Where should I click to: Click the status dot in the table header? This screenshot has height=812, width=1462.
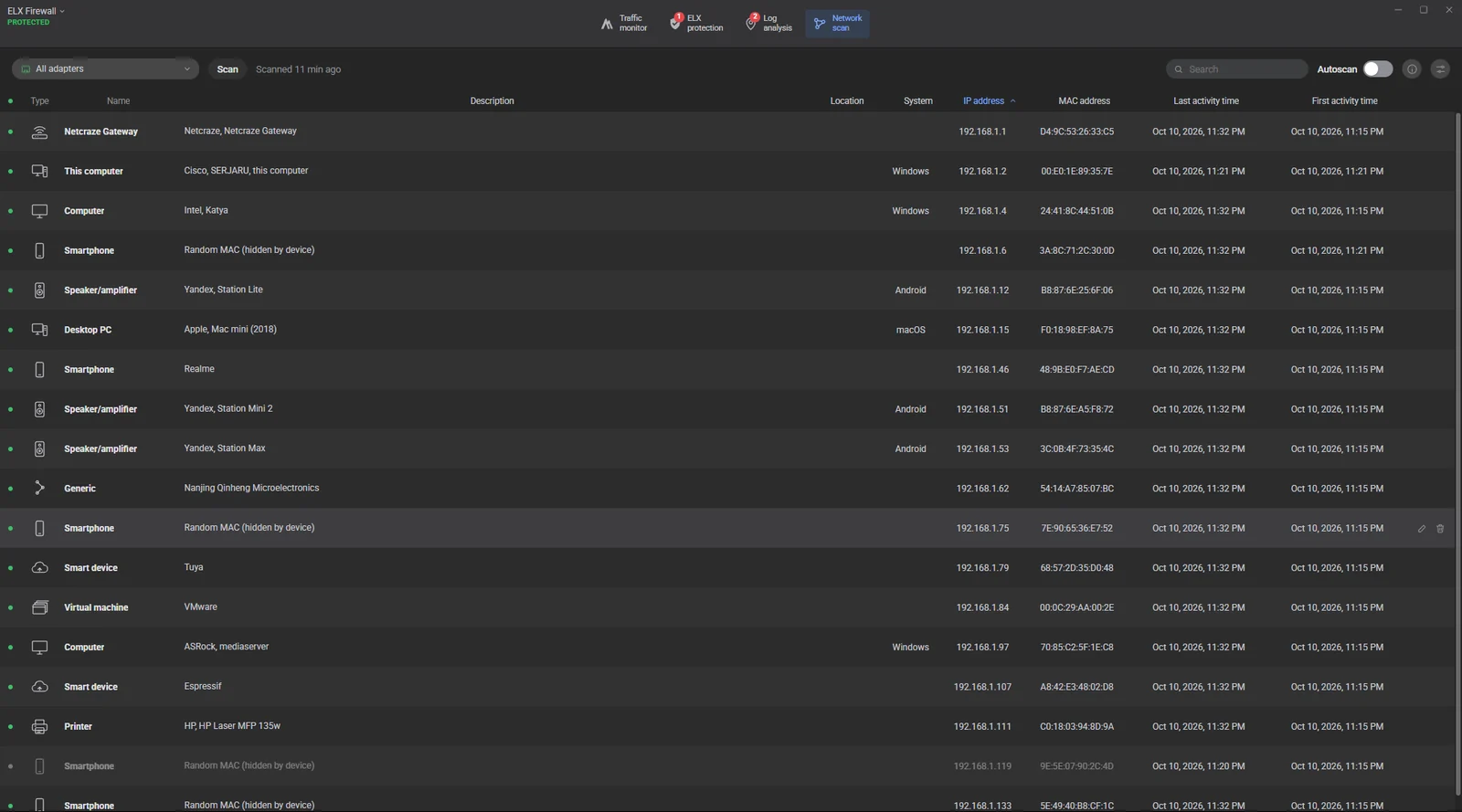point(10,101)
